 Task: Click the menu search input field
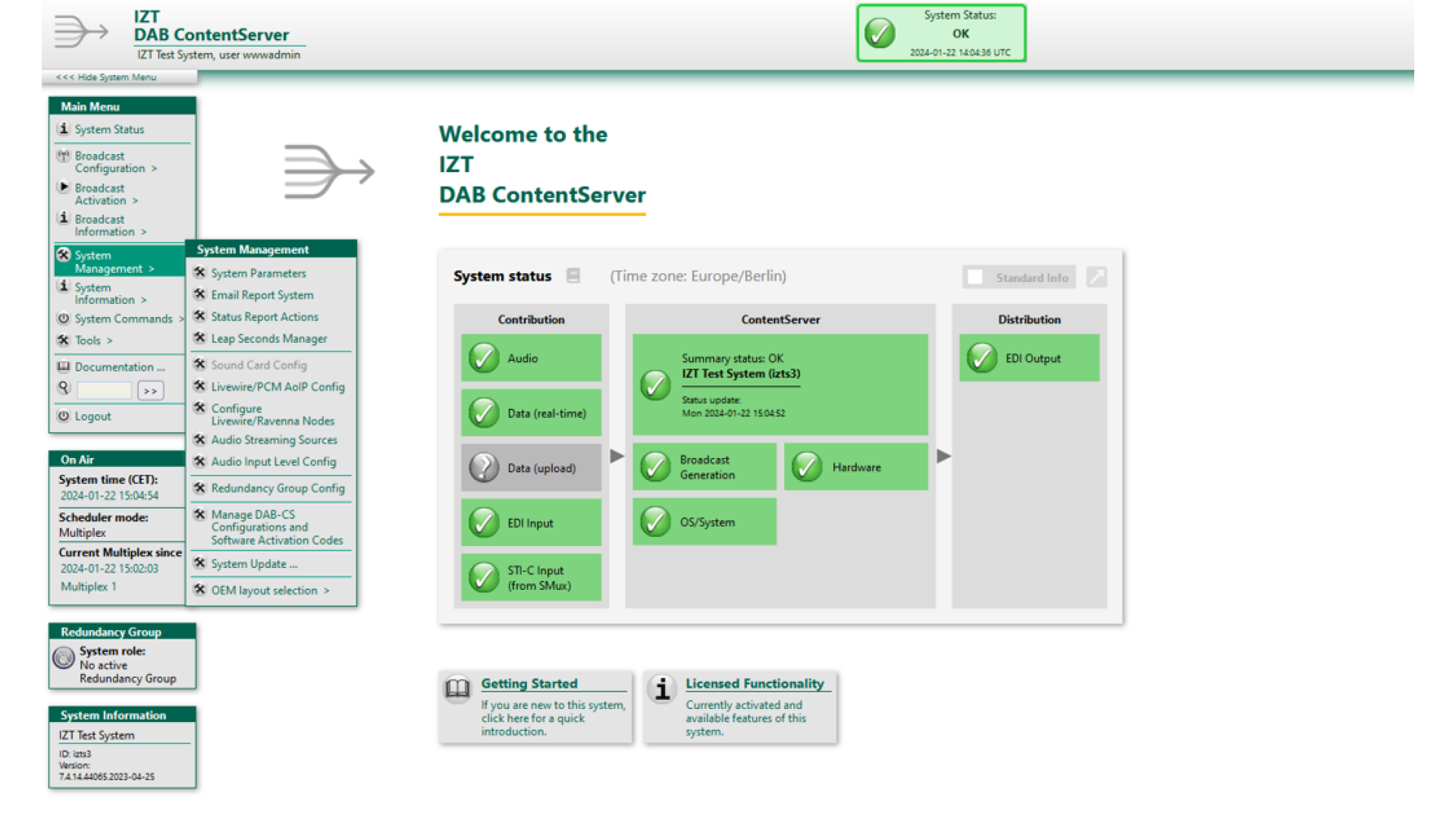click(104, 391)
